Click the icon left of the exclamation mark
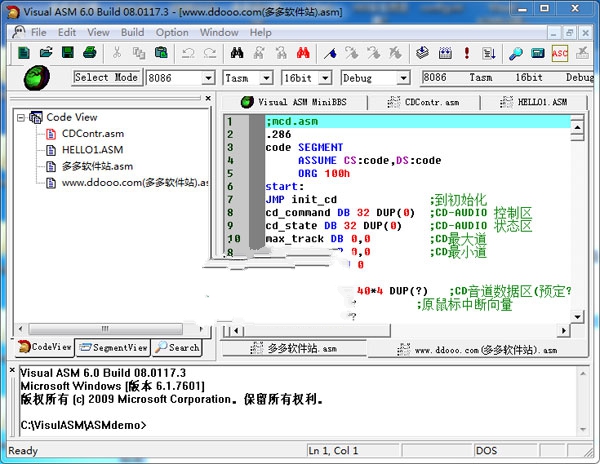 [445, 53]
